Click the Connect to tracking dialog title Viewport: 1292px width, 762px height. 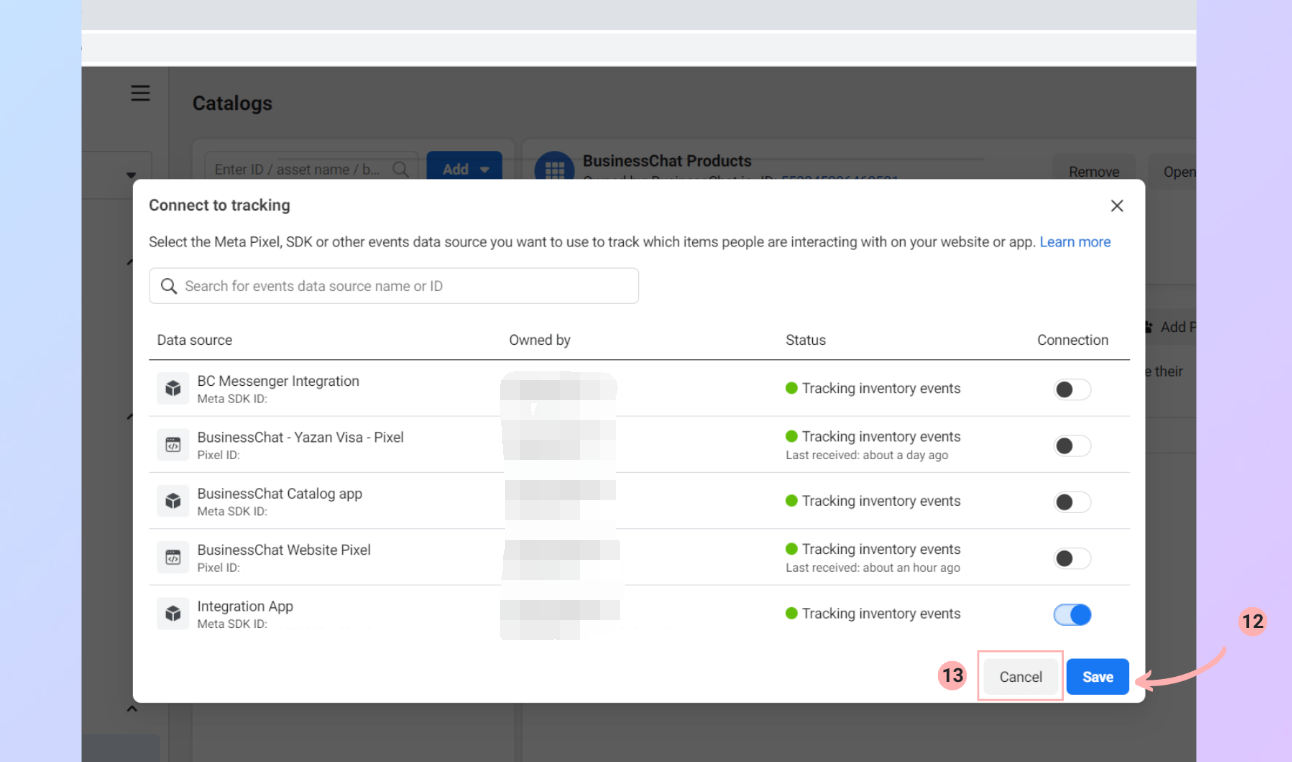(x=219, y=205)
